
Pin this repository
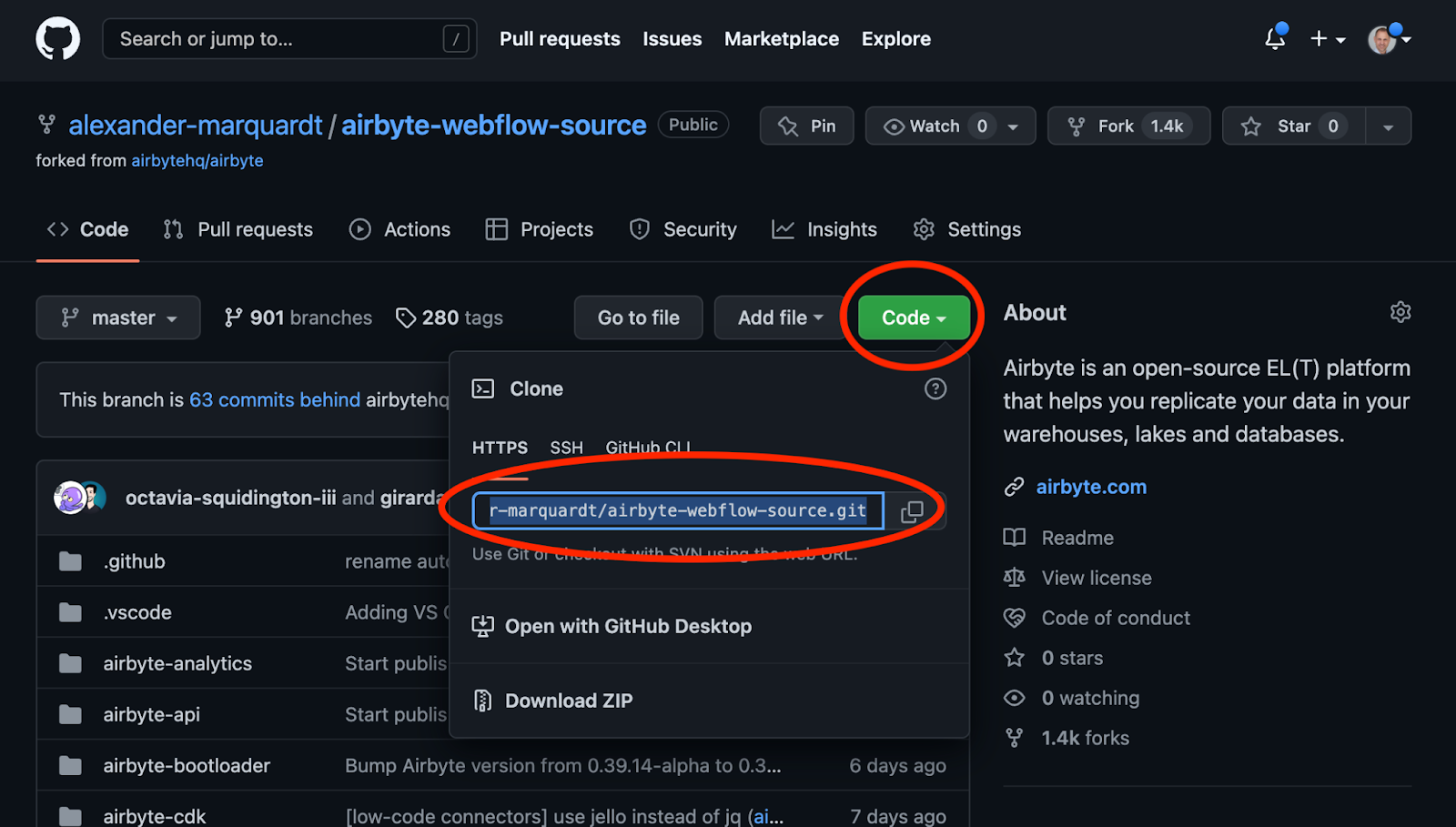tap(806, 126)
